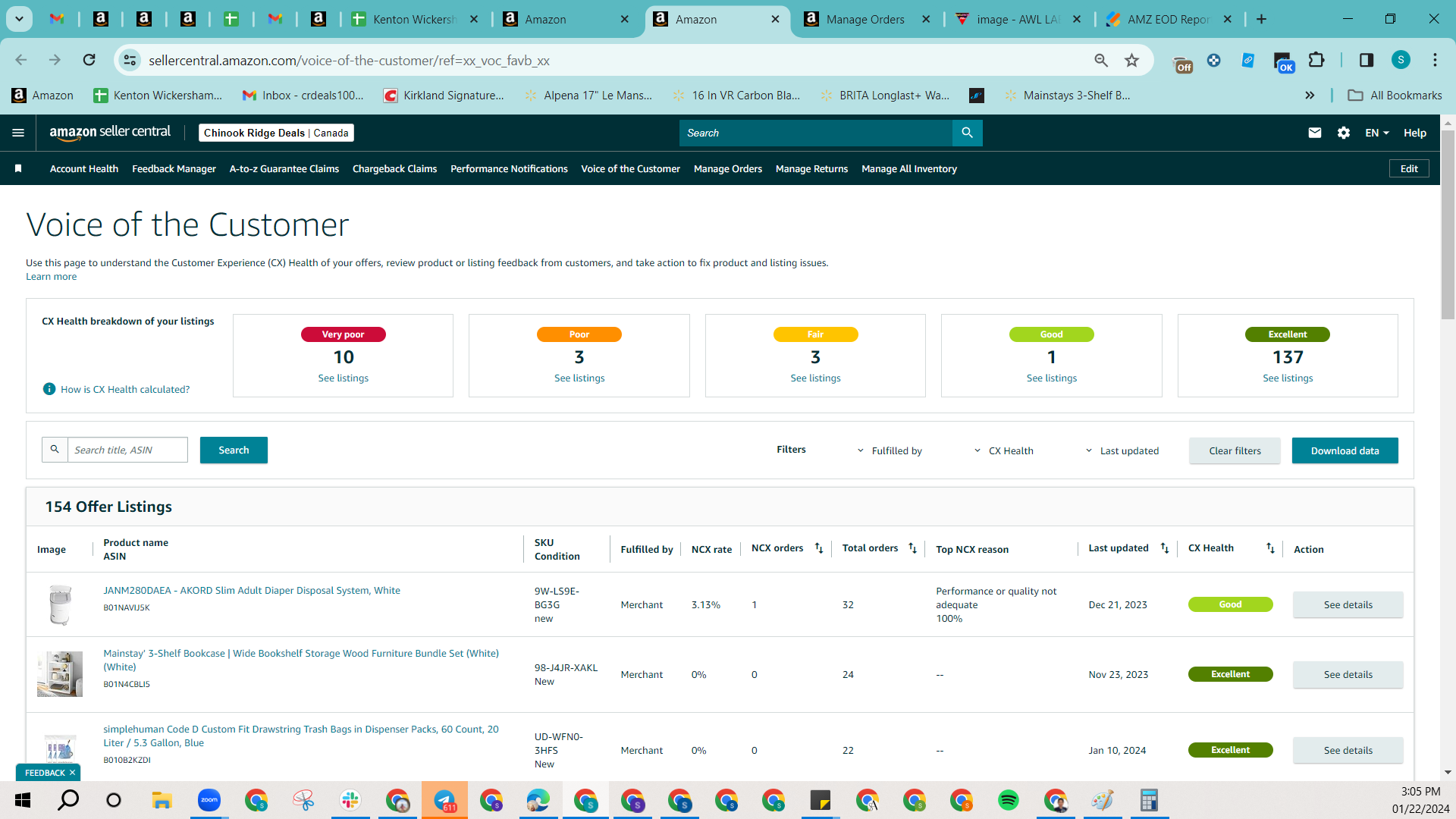Open a new browser tab

click(1261, 19)
